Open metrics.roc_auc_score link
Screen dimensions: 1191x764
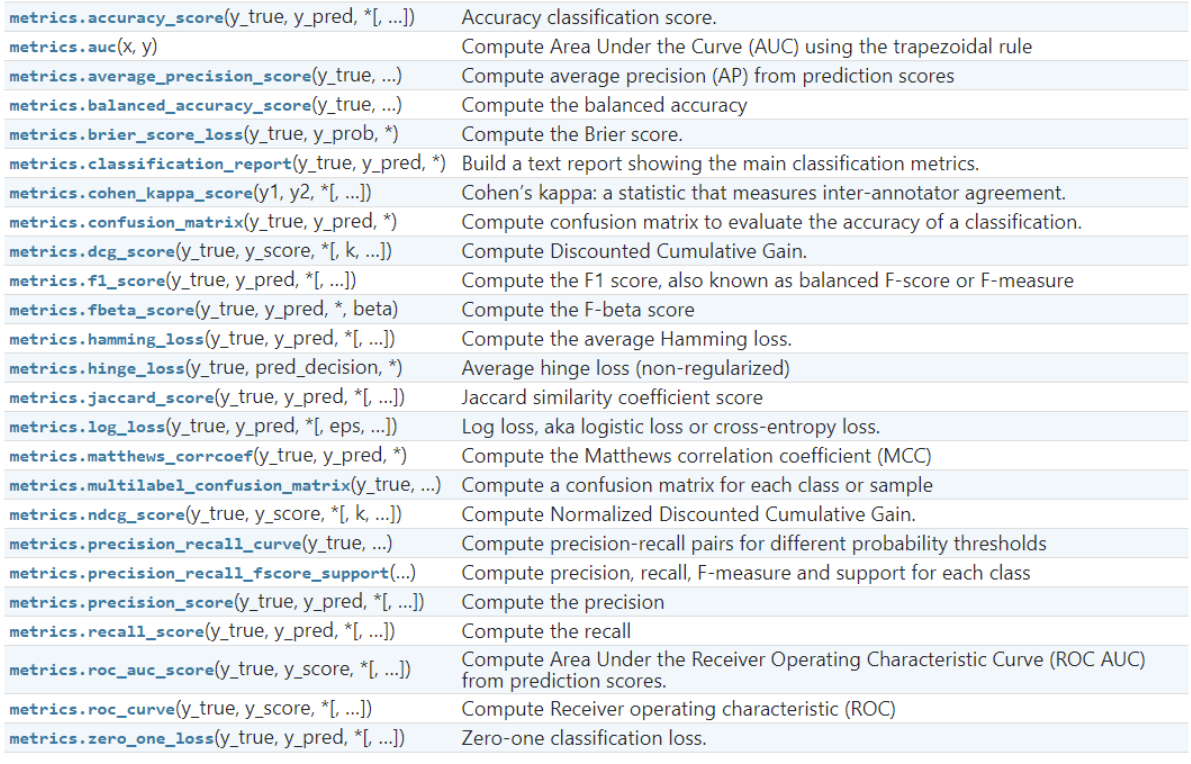[x=112, y=670]
